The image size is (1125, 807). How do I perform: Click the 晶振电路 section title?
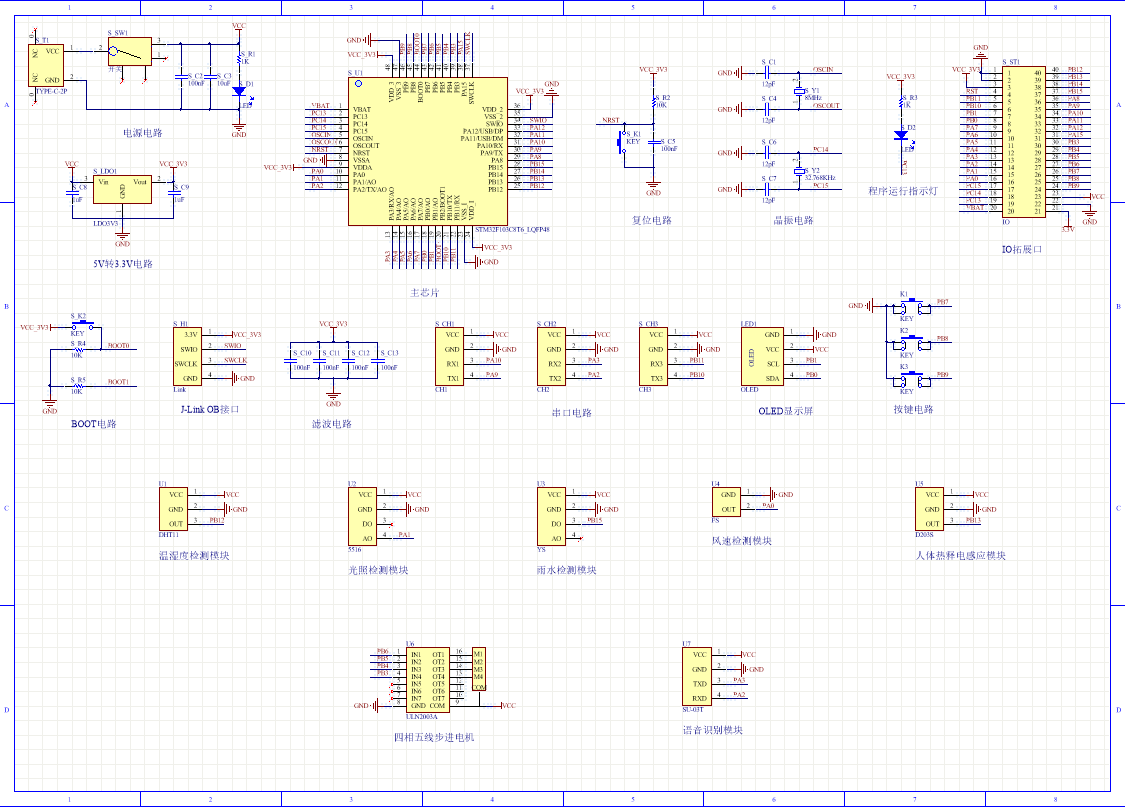point(794,220)
